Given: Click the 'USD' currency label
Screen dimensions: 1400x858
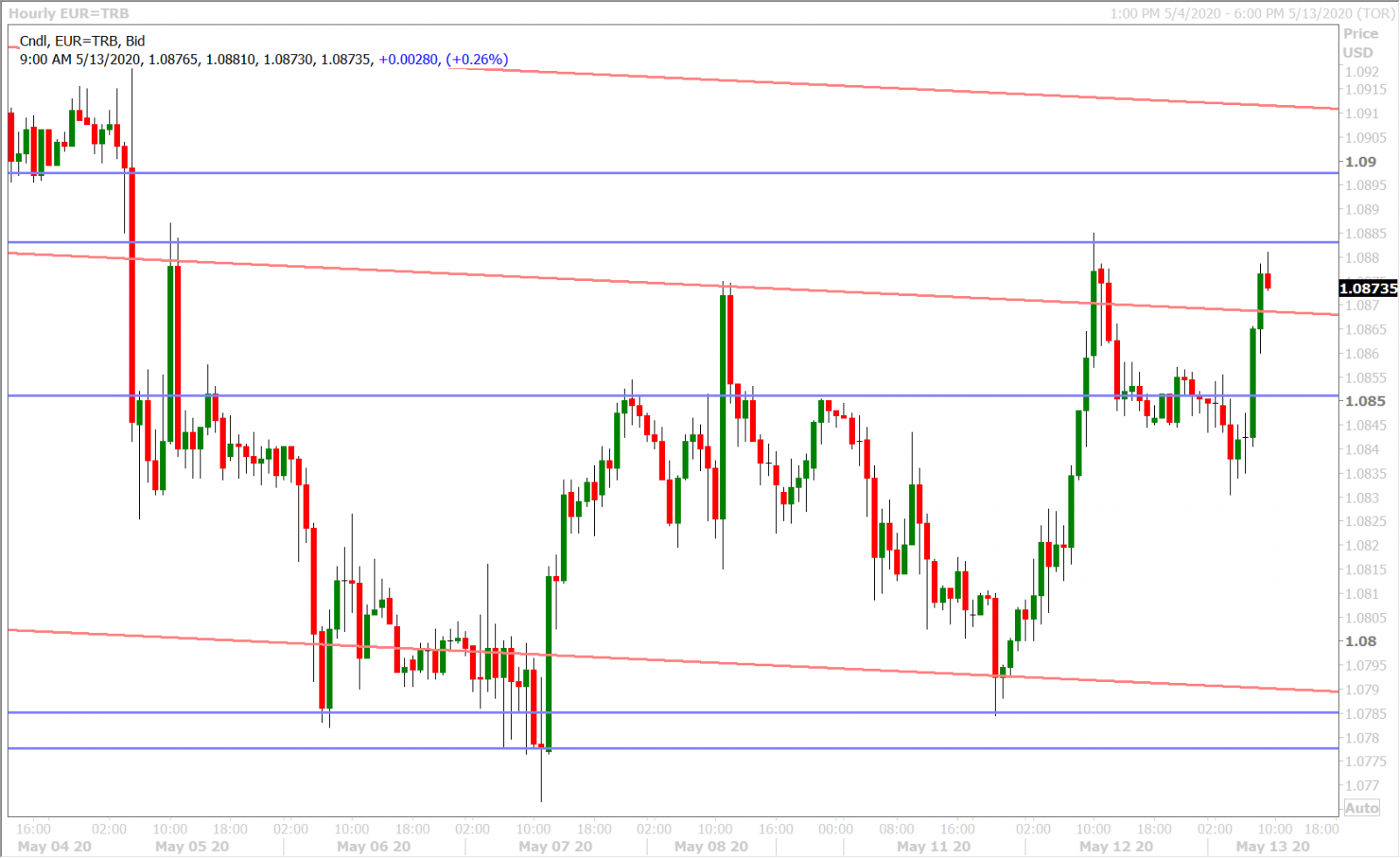Looking at the screenshot, I should (x=1358, y=53).
